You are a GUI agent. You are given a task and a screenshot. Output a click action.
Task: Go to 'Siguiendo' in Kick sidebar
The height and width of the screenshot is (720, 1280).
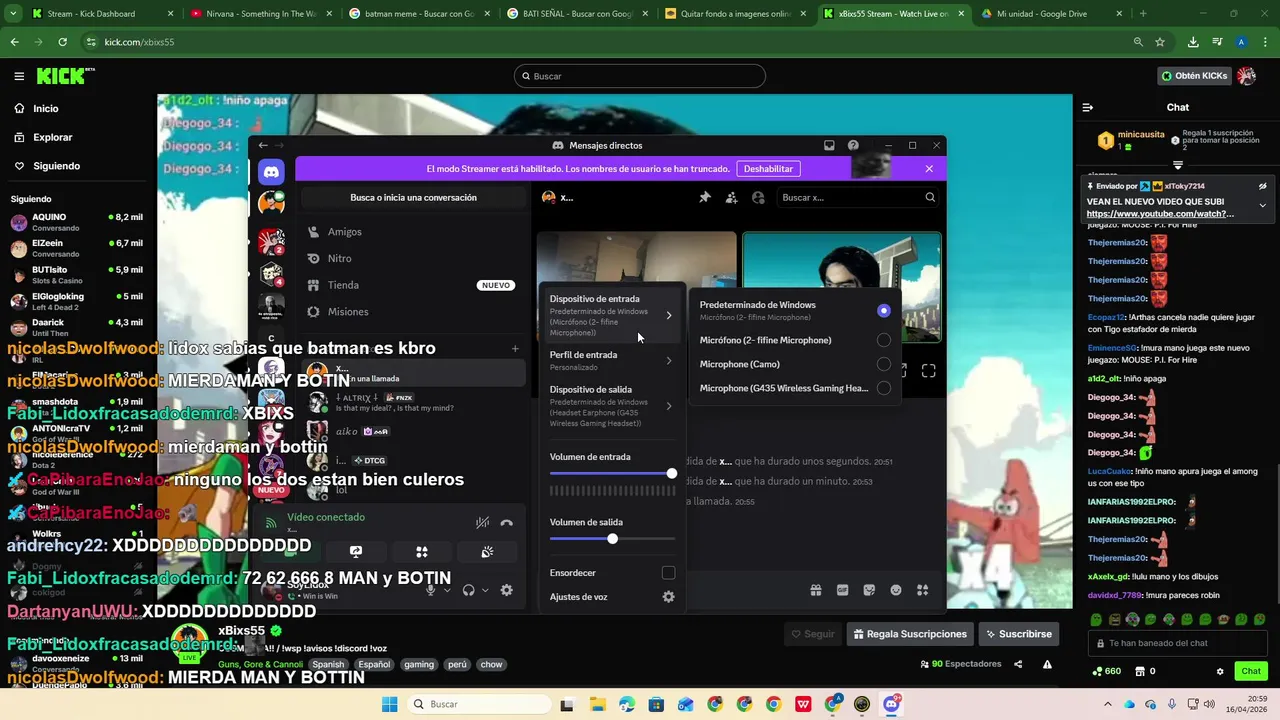76,166
